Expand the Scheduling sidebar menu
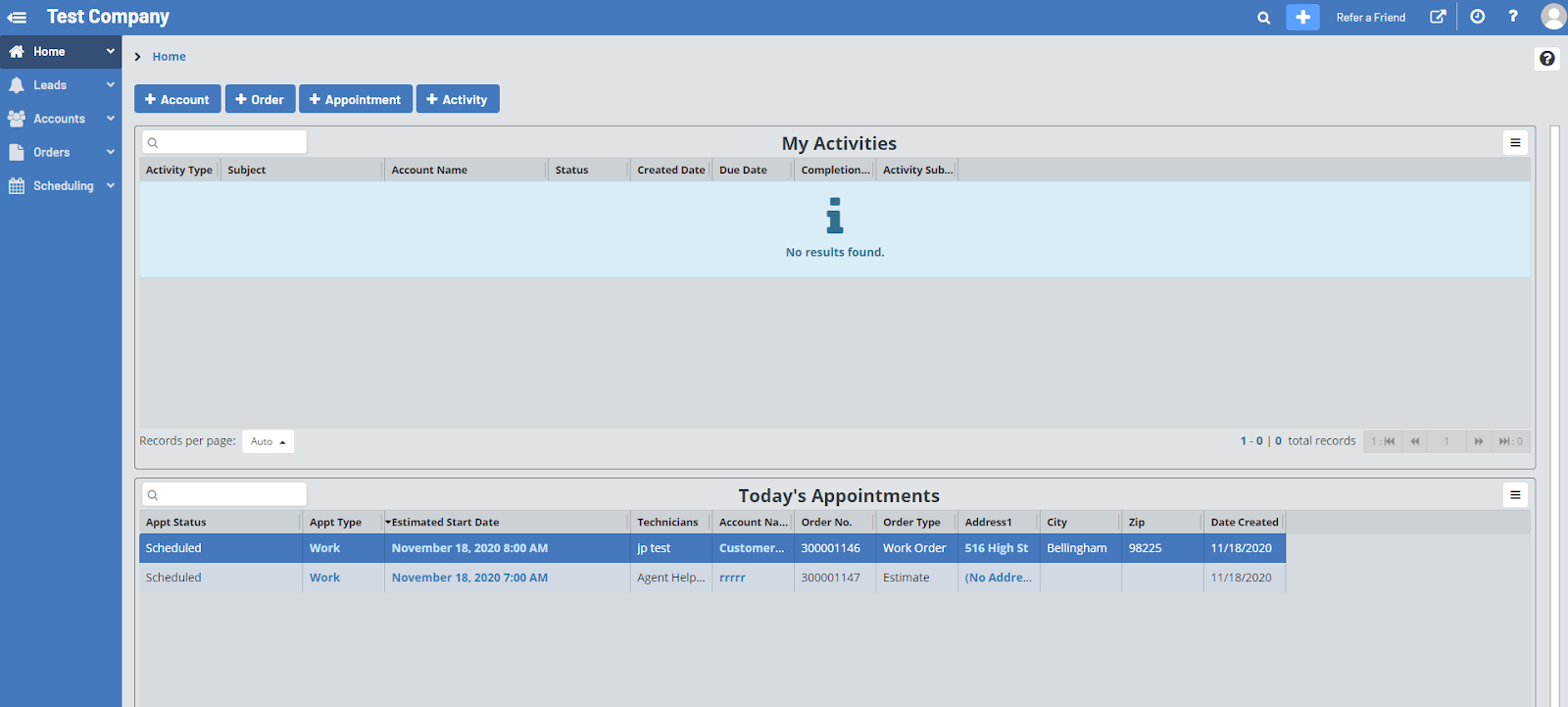The image size is (1568, 707). [61, 185]
